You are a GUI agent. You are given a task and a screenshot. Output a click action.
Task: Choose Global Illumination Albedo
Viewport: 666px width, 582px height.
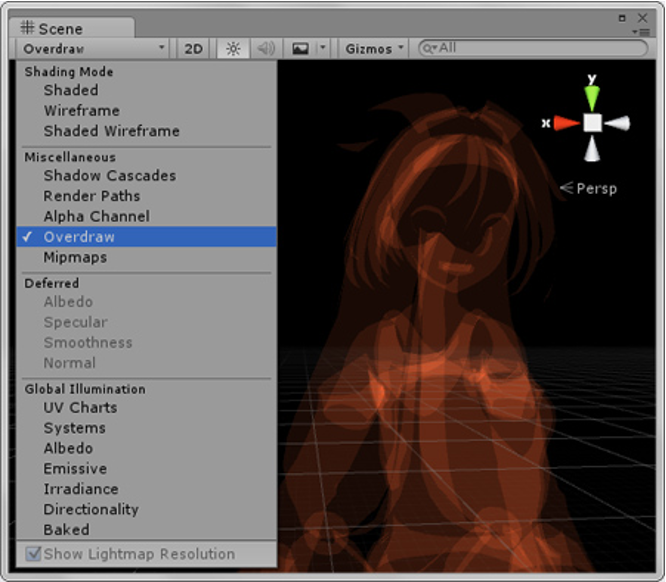click(147, 448)
